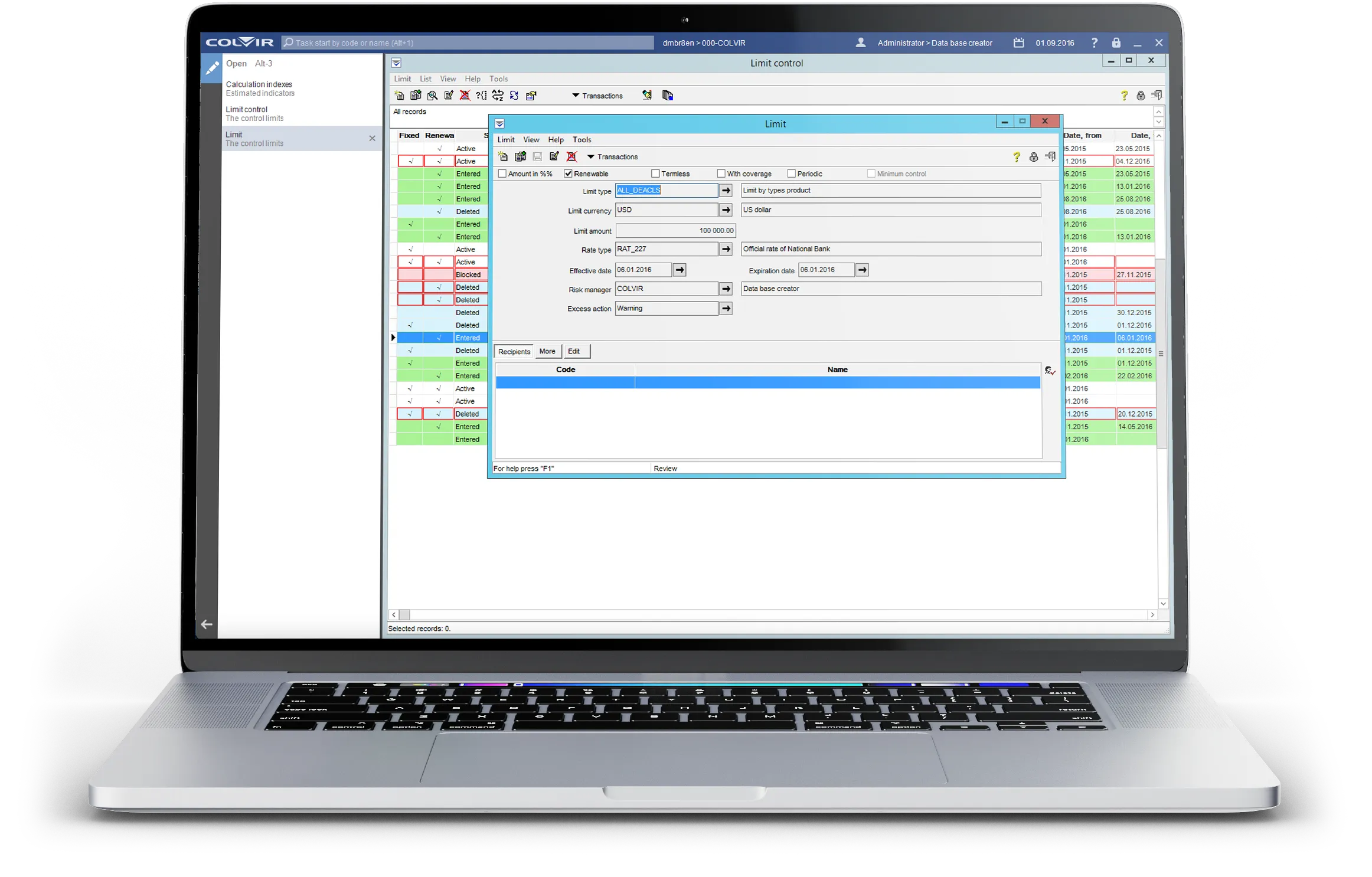Uncheck the Renewable checkbox
This screenshot has height=877, width=1372.
click(x=568, y=174)
